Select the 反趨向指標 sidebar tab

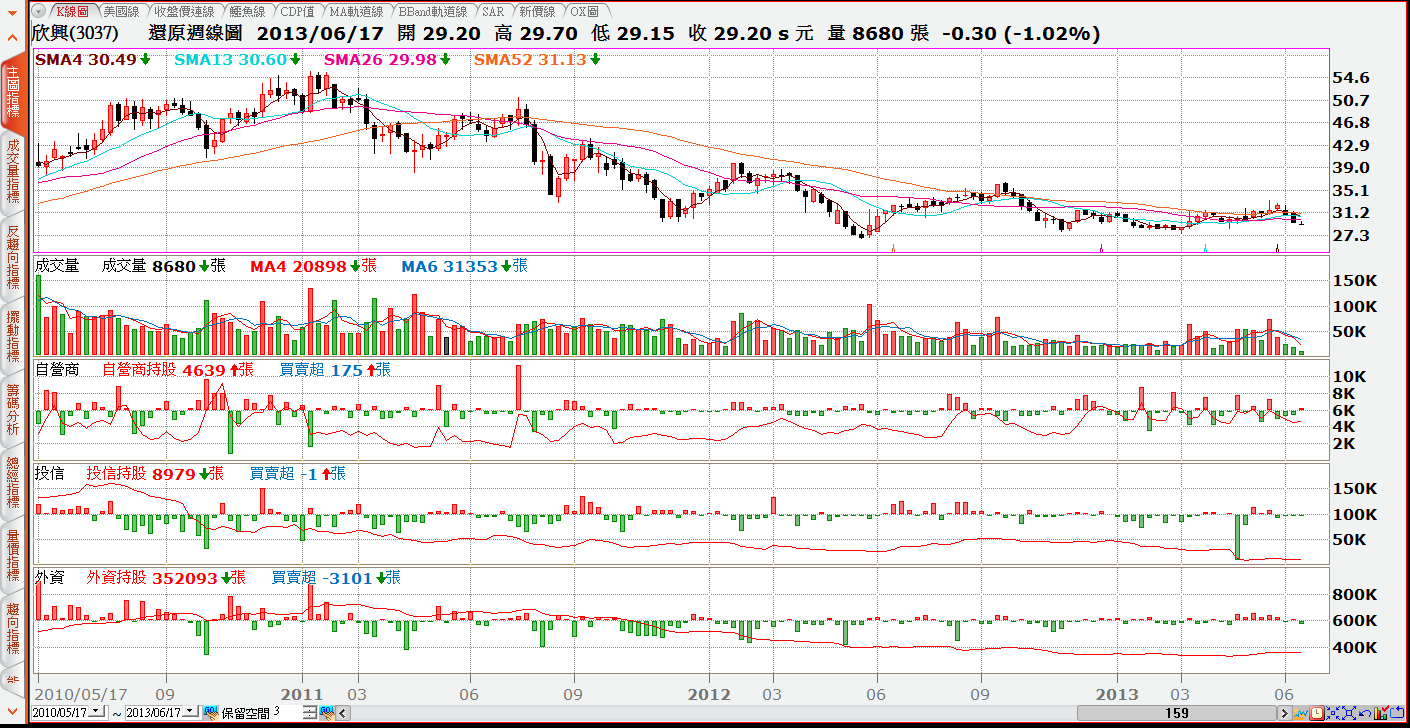click(12, 256)
